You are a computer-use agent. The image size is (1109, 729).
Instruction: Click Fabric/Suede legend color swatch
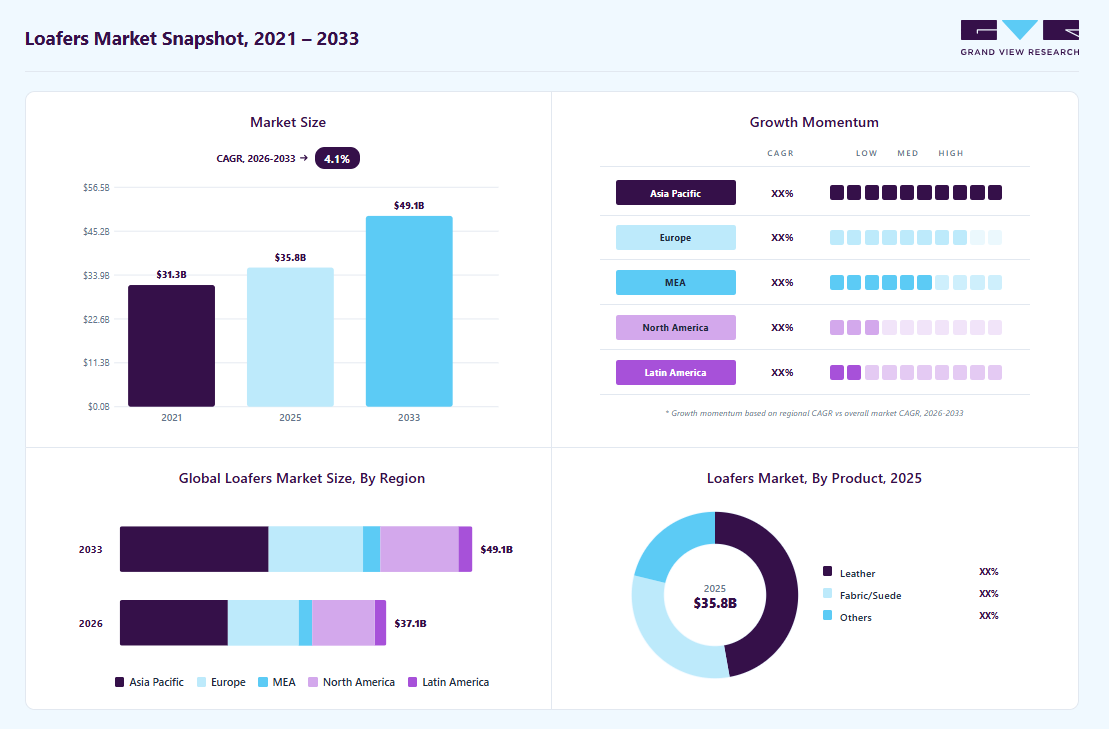pos(828,593)
